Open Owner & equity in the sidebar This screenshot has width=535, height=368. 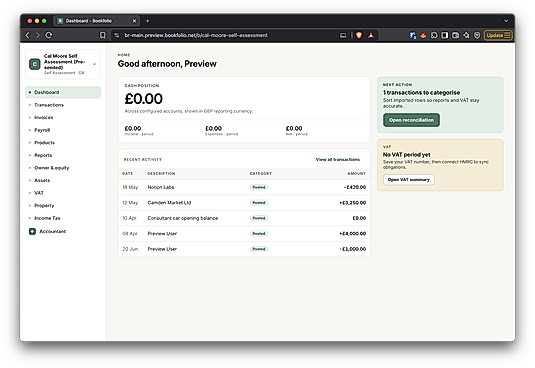pos(63,168)
